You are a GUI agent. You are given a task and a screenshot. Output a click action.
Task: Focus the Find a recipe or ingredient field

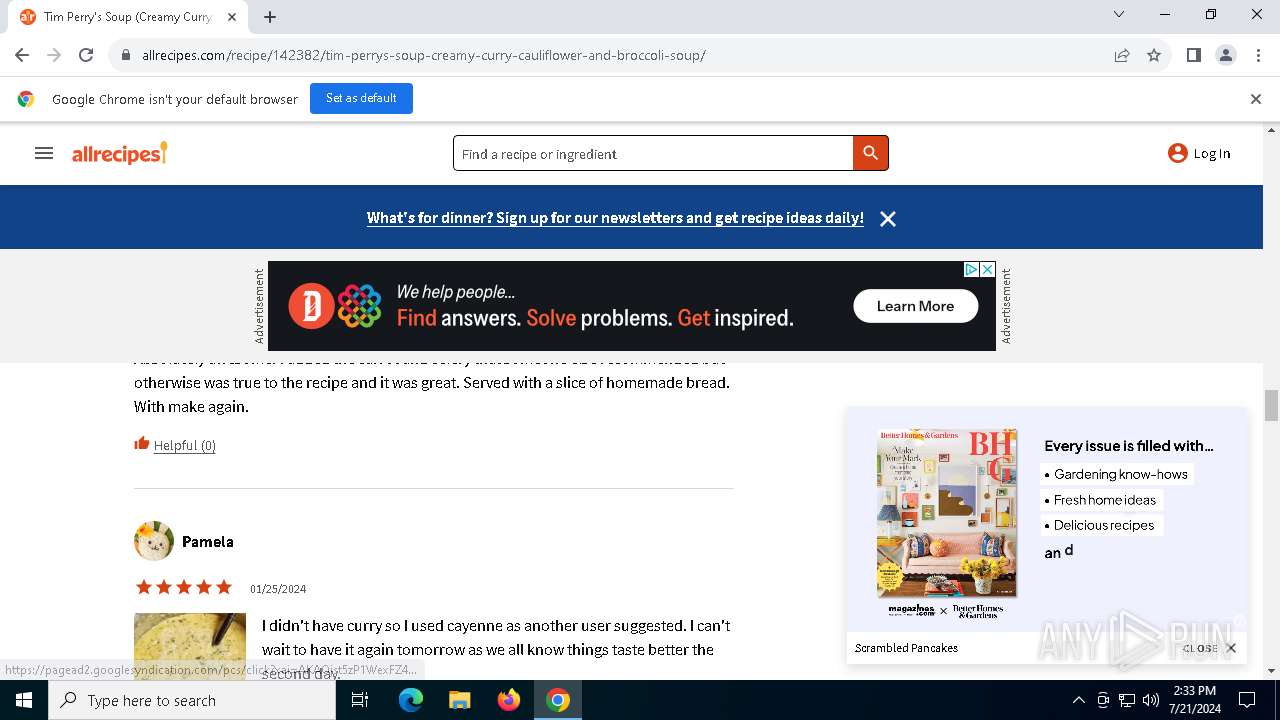point(653,153)
